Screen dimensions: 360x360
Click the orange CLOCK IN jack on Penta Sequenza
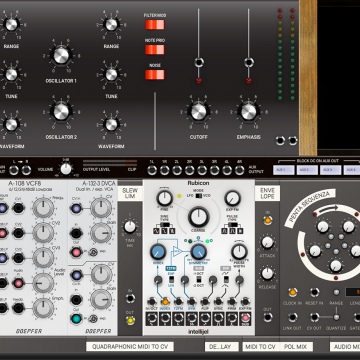coord(292,292)
